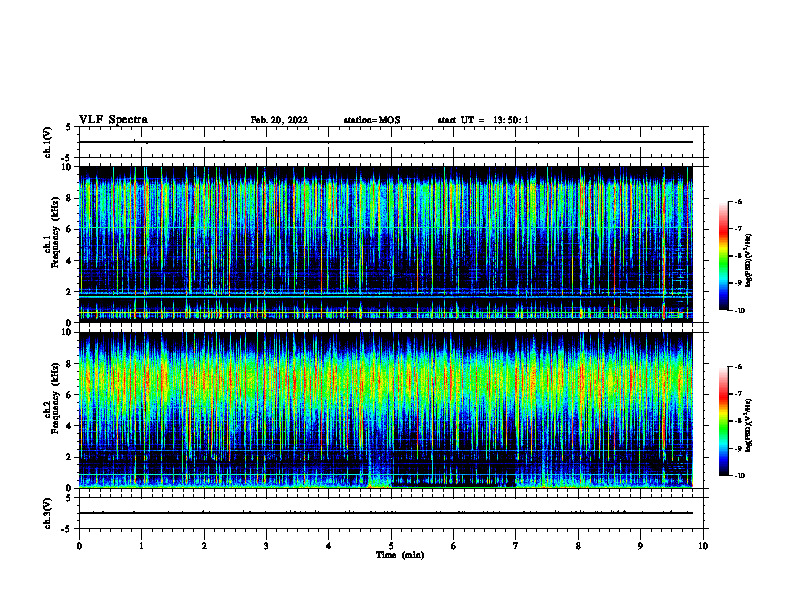Click the ch.2 color scale bar

click(723, 421)
